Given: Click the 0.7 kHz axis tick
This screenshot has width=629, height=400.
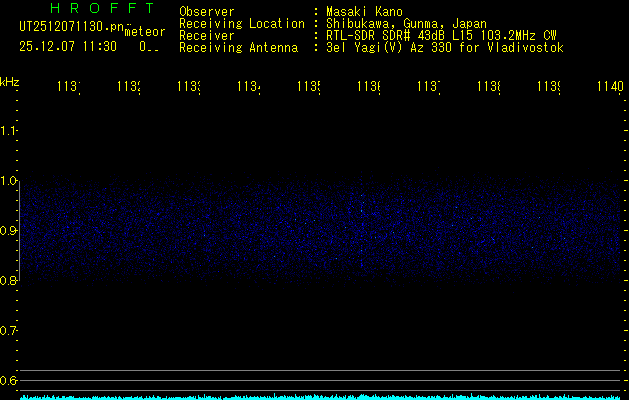Looking at the screenshot, I should [9, 330].
